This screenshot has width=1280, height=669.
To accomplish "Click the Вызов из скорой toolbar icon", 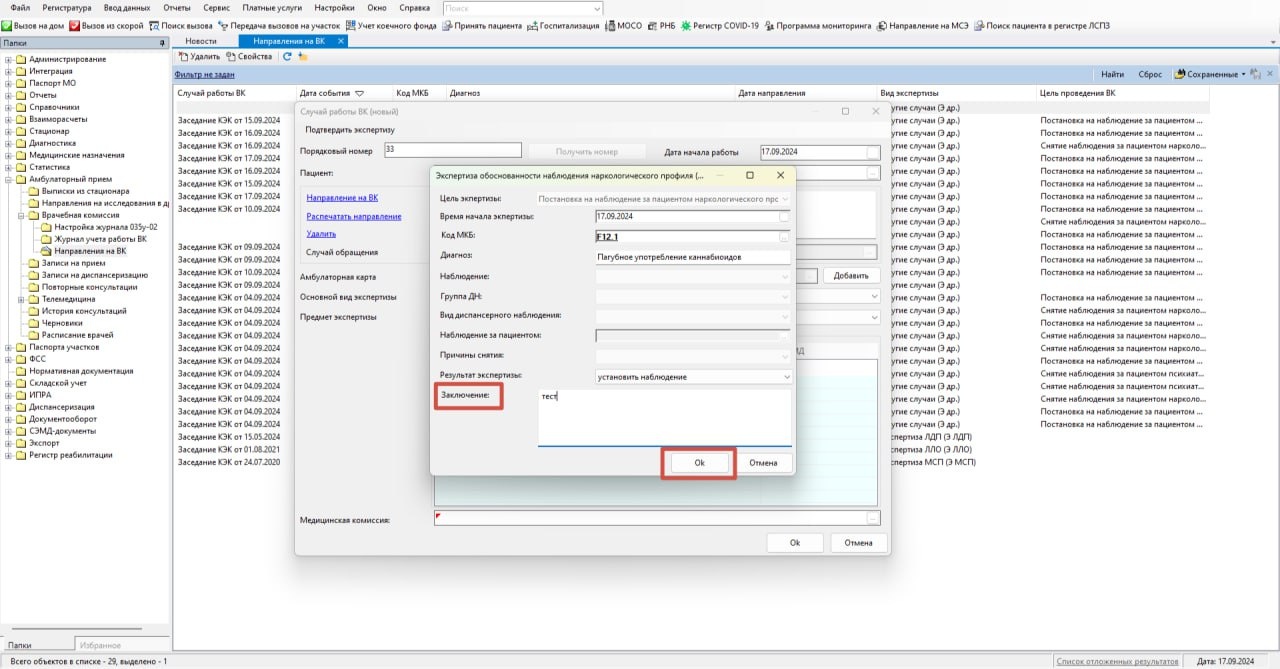I will tap(75, 25).
